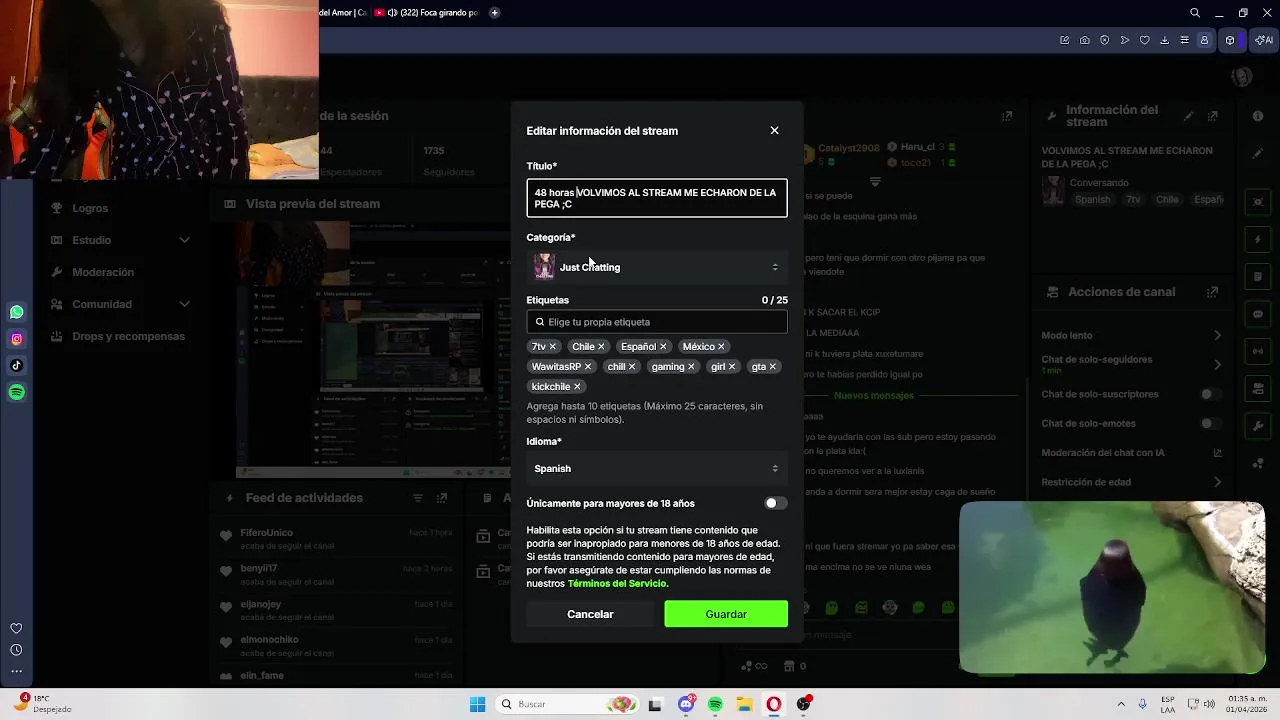1280x720 pixels.
Task: Open Opera search in tabs magnifier
Action: (x=1195, y=13)
